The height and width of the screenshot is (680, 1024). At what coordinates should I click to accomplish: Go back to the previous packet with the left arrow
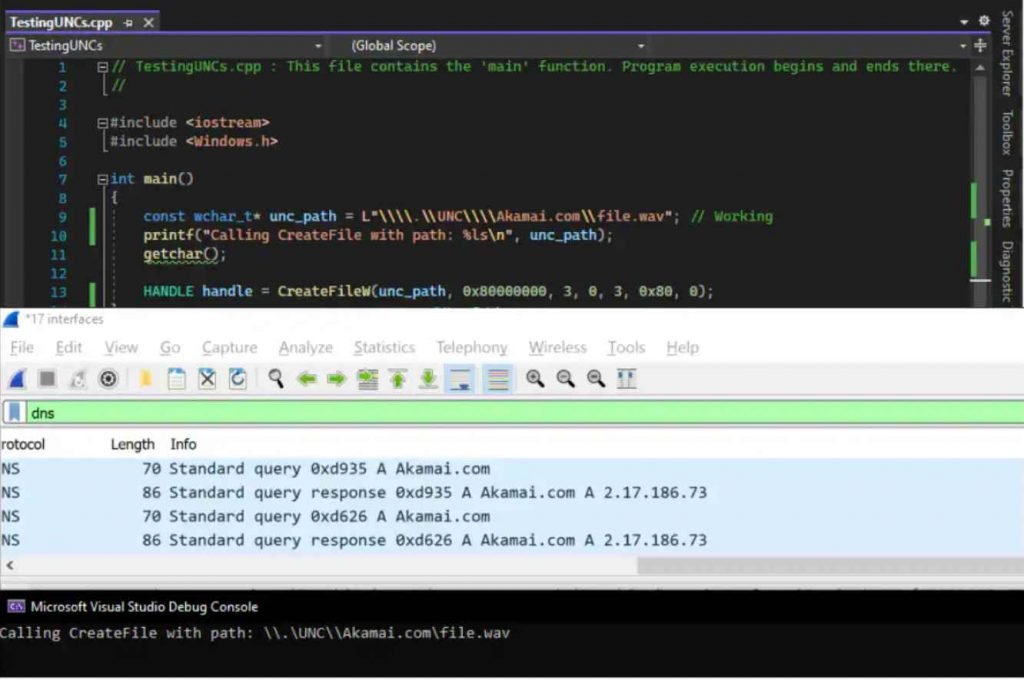tap(306, 379)
